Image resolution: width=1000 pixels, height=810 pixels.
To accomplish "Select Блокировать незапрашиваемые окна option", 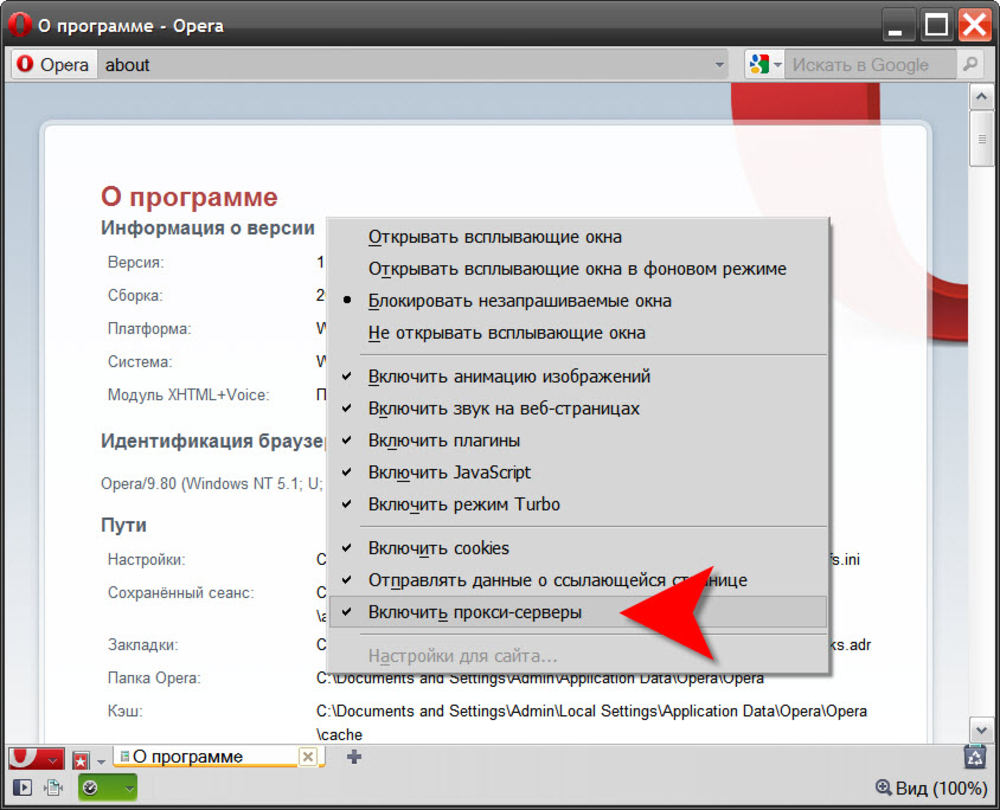I will (578, 300).
